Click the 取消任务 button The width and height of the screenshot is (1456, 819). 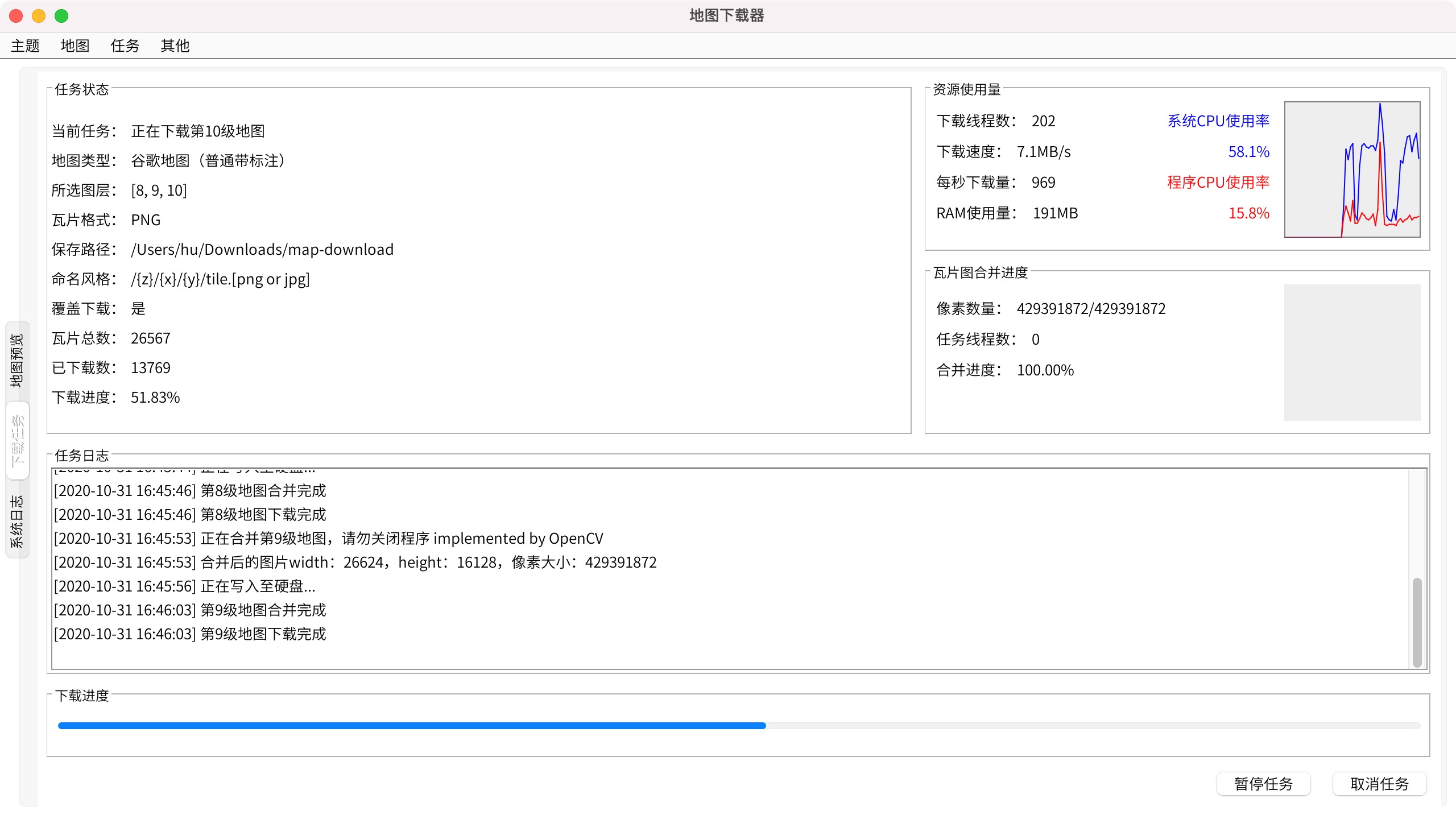(1380, 784)
